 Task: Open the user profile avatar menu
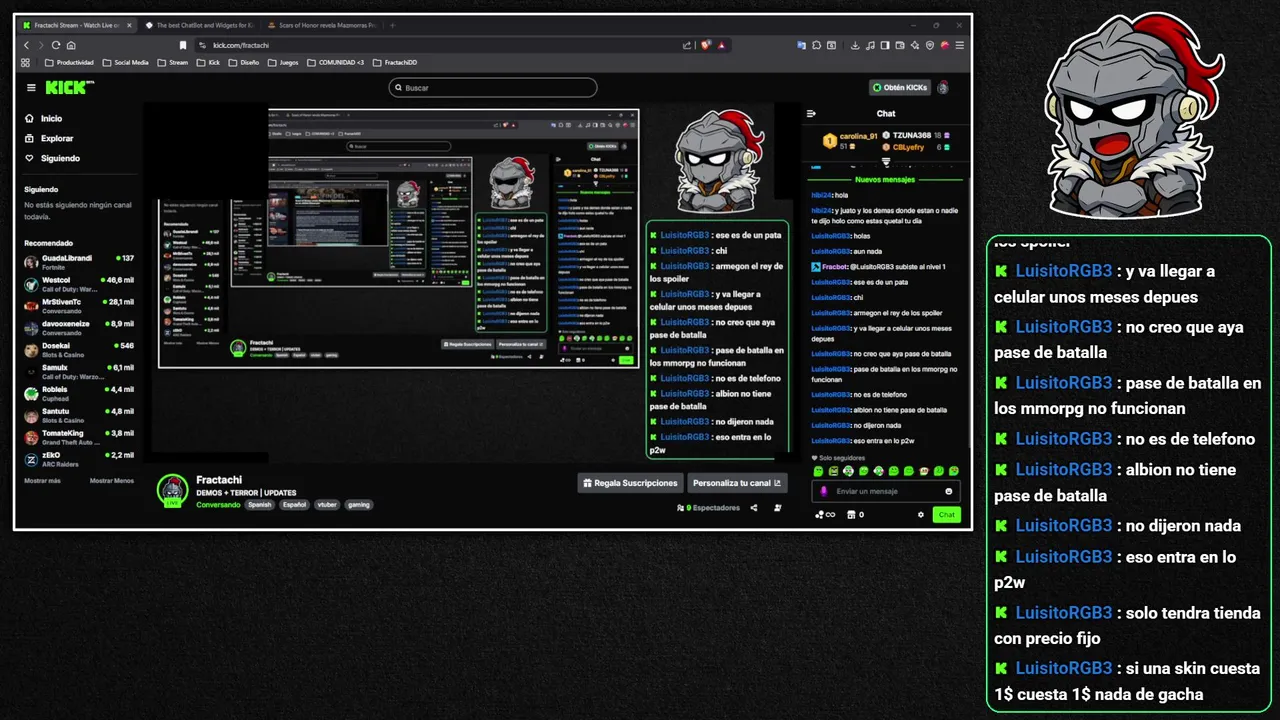[x=943, y=88]
